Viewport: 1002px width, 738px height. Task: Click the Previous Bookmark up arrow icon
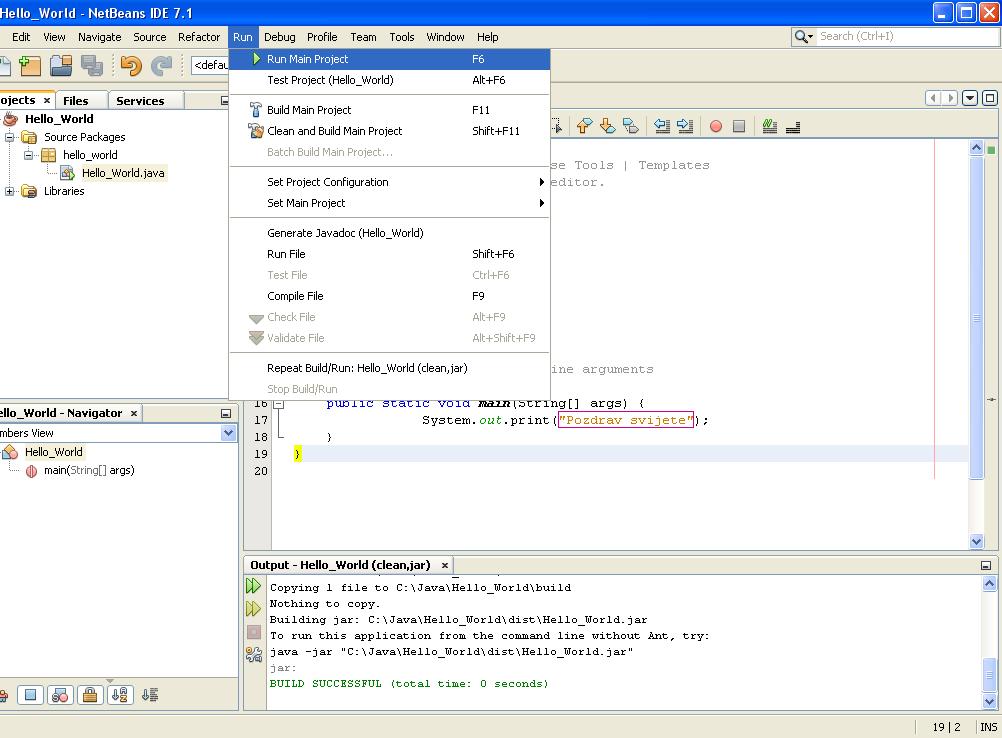coord(584,126)
